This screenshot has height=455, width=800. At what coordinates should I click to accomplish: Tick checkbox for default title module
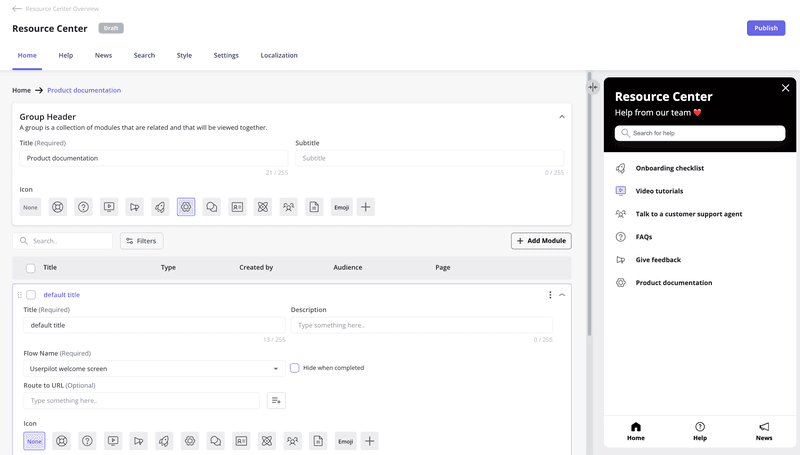click(x=31, y=295)
